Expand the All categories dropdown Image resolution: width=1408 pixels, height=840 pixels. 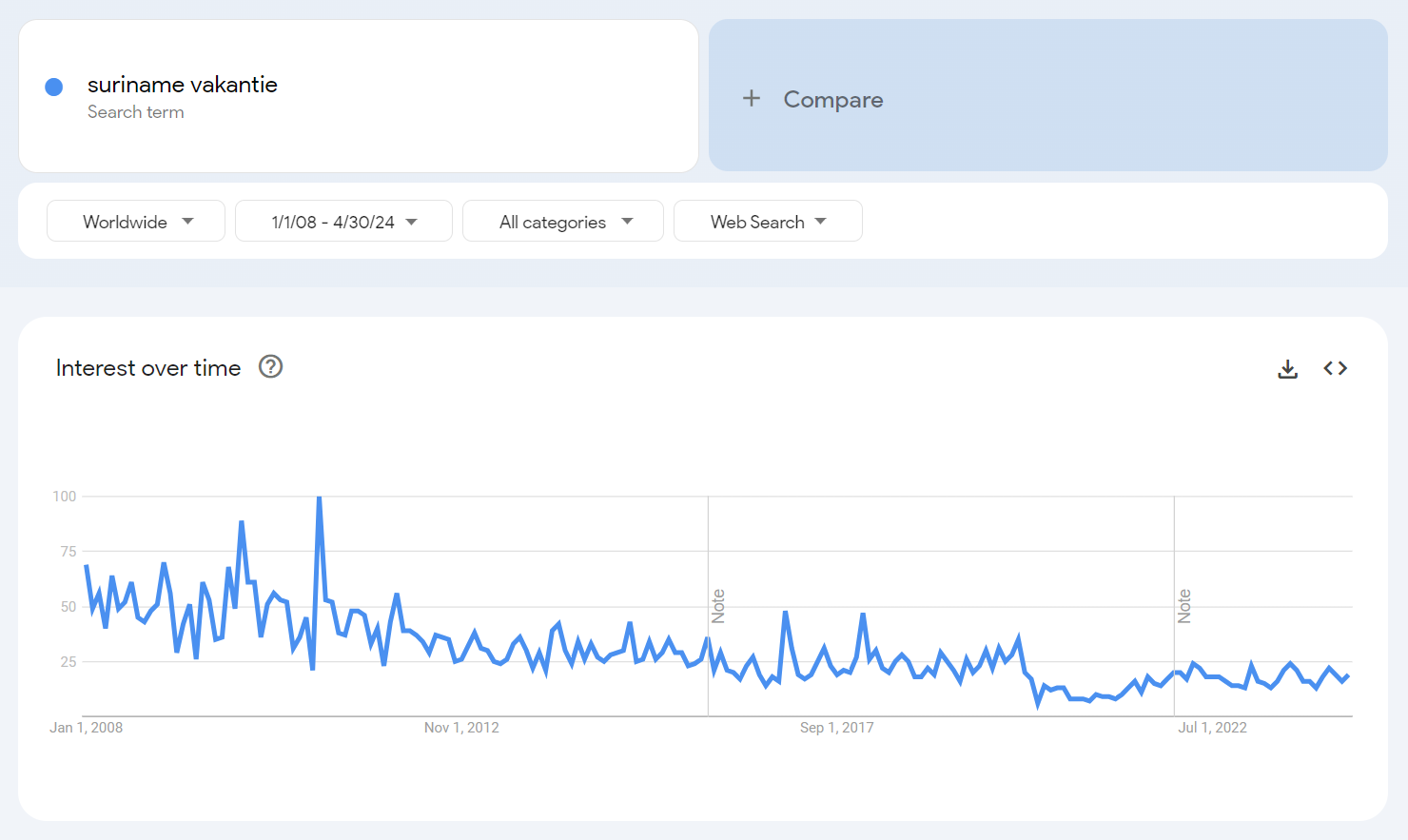(563, 222)
